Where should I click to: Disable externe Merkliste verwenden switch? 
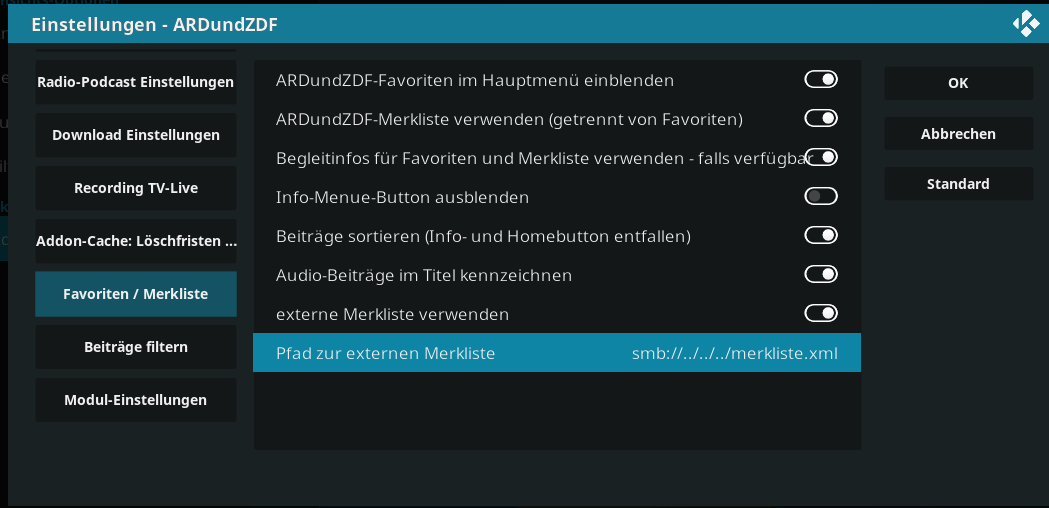tap(821, 313)
